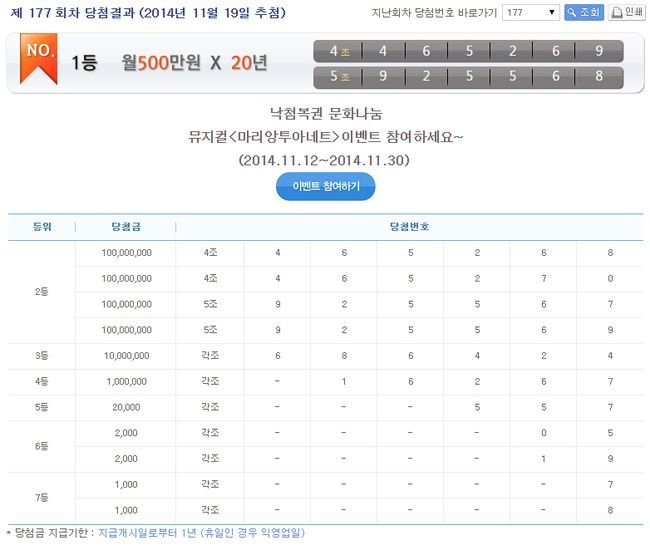Viewport: 650px width, 550px height.
Task: Click the 3등 rank cell
Action: tap(41, 355)
